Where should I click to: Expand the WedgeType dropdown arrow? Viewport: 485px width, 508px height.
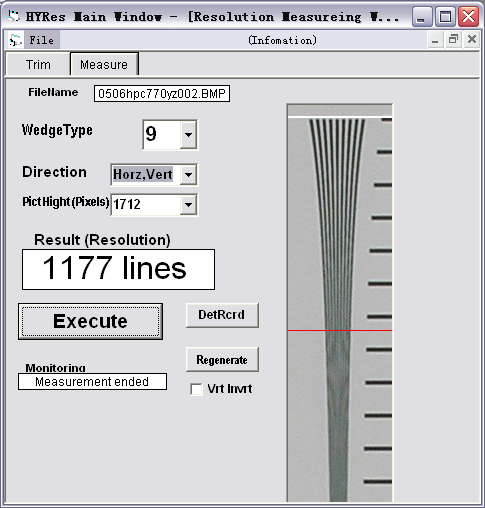pos(188,135)
